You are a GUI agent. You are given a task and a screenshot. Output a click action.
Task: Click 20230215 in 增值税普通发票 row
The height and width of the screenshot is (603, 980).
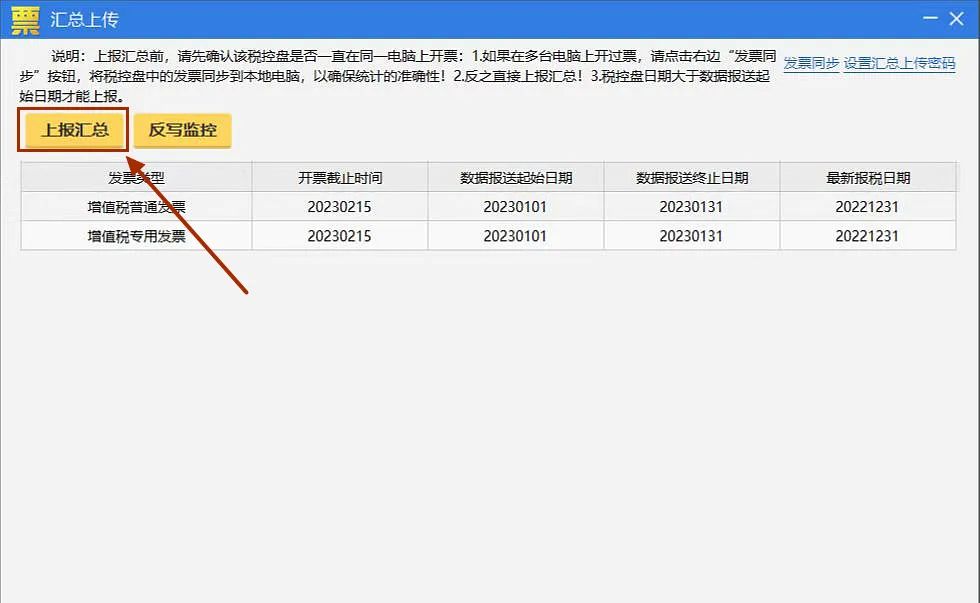[339, 207]
